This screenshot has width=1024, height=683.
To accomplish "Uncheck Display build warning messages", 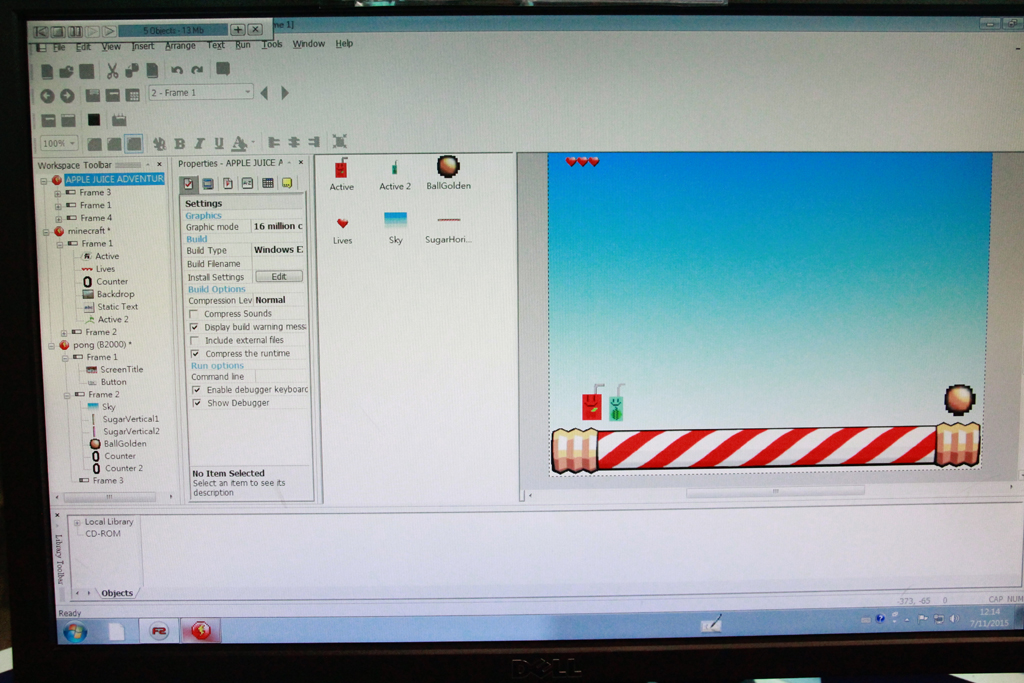I will click(x=194, y=327).
